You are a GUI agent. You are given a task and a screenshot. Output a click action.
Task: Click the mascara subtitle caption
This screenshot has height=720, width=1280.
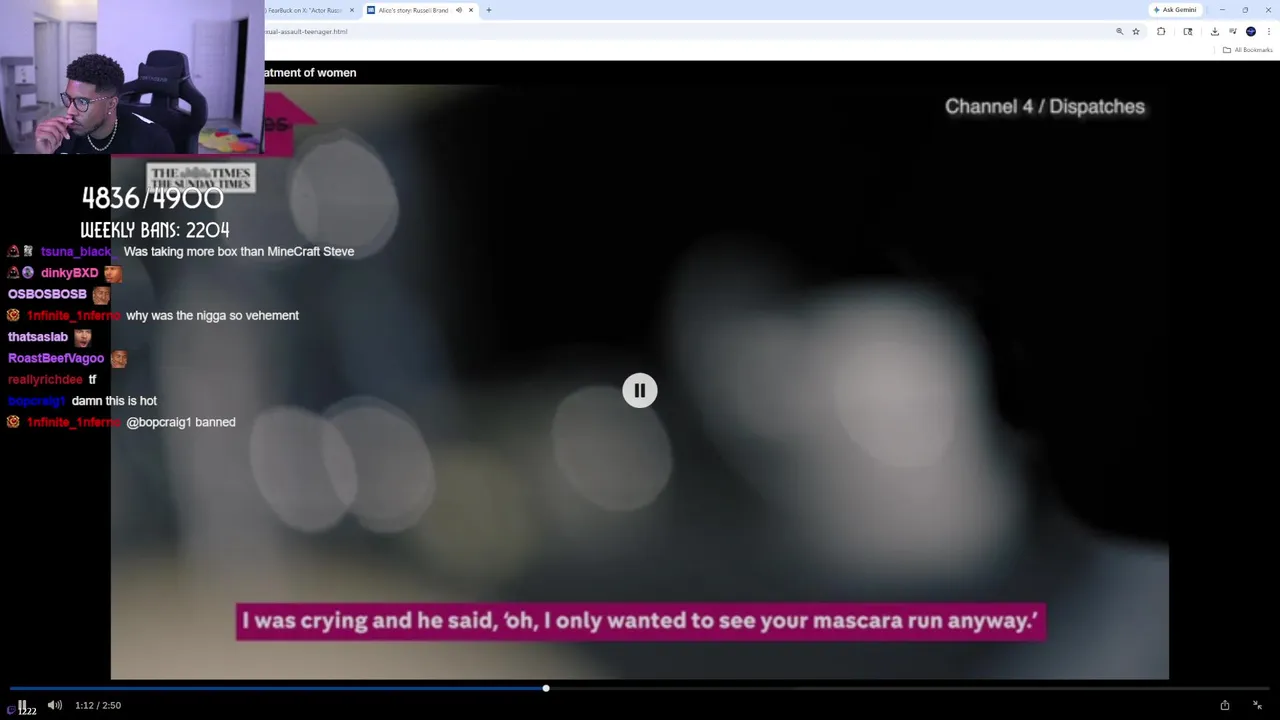(640, 621)
